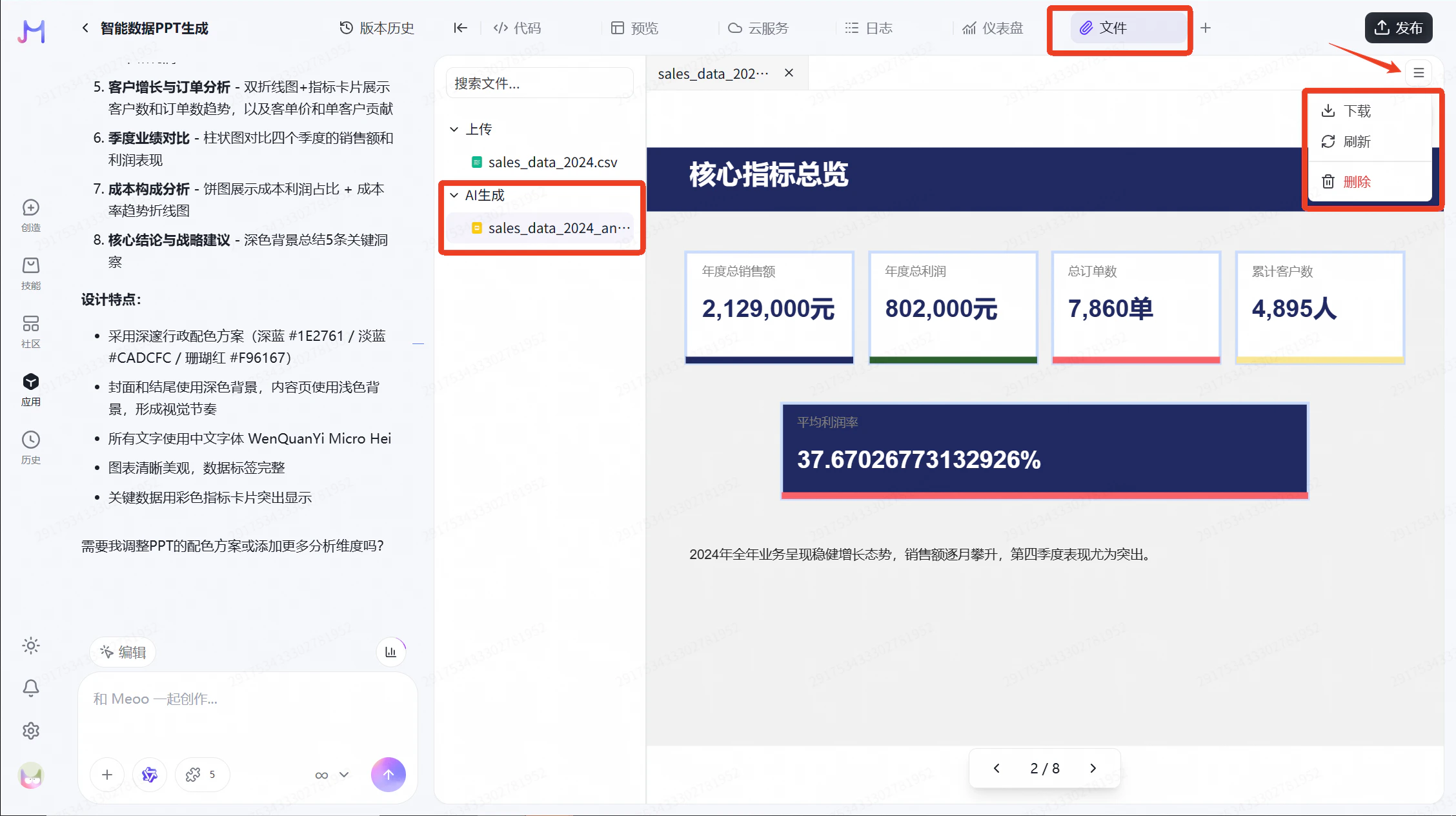1456x816 pixels.
Task: Open sales_data_2024.csv in the file tree
Action: click(552, 162)
